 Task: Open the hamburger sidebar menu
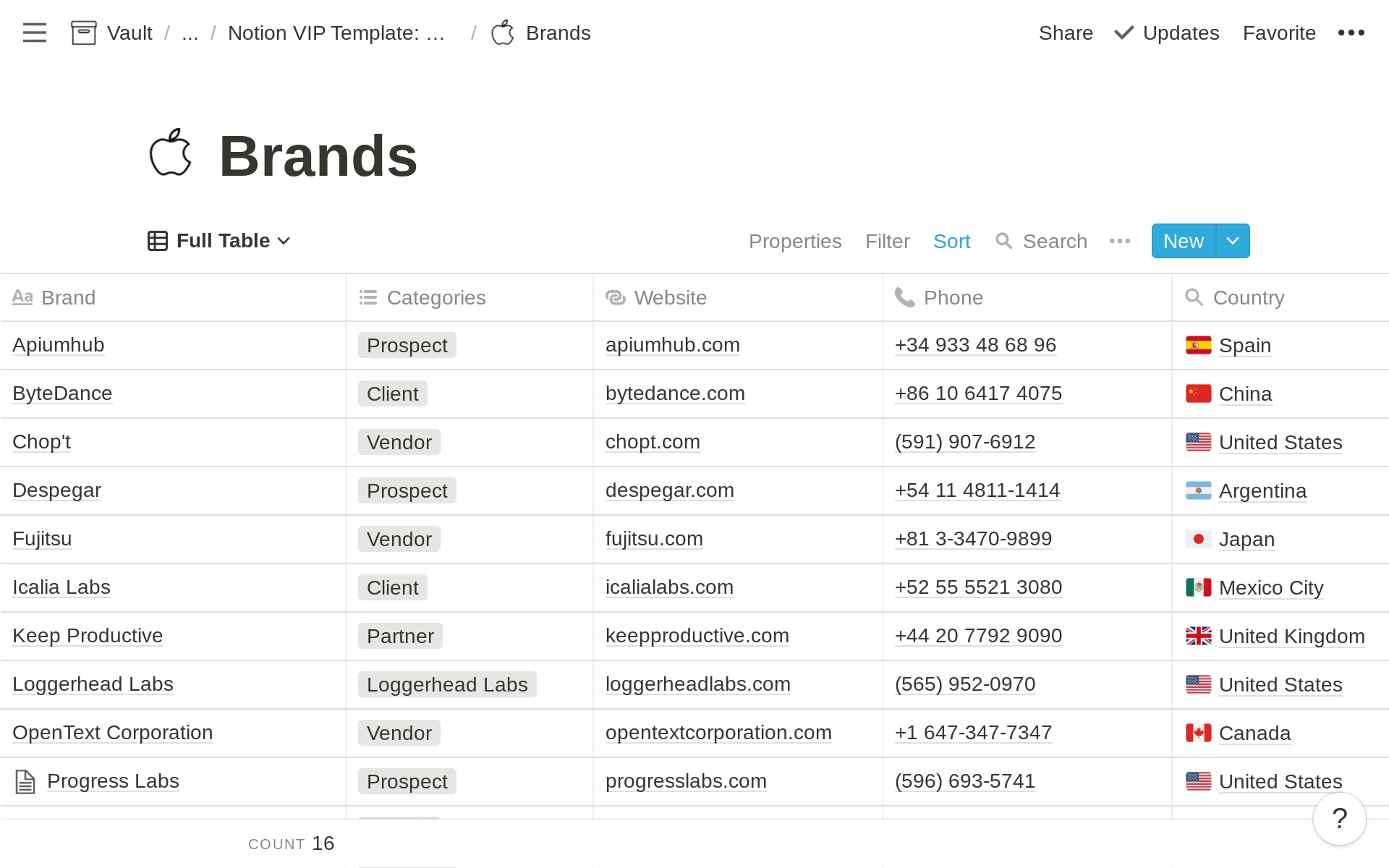pos(34,33)
